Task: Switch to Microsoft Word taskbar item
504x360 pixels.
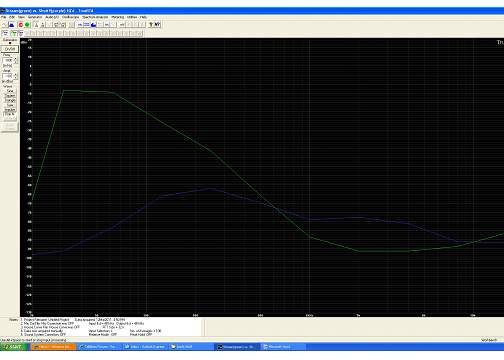Action: tap(283, 347)
